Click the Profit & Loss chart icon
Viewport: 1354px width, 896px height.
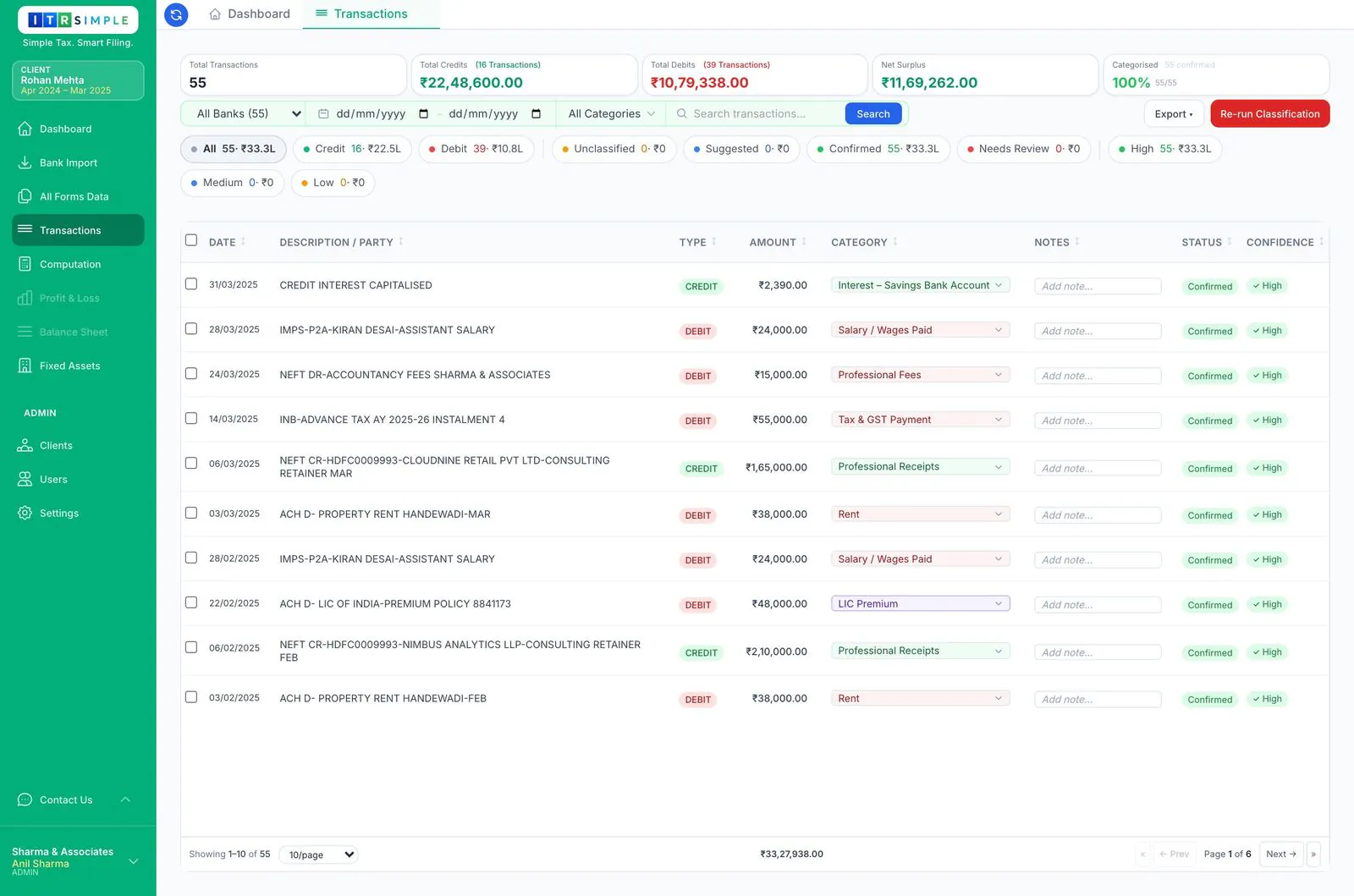pyautogui.click(x=25, y=298)
